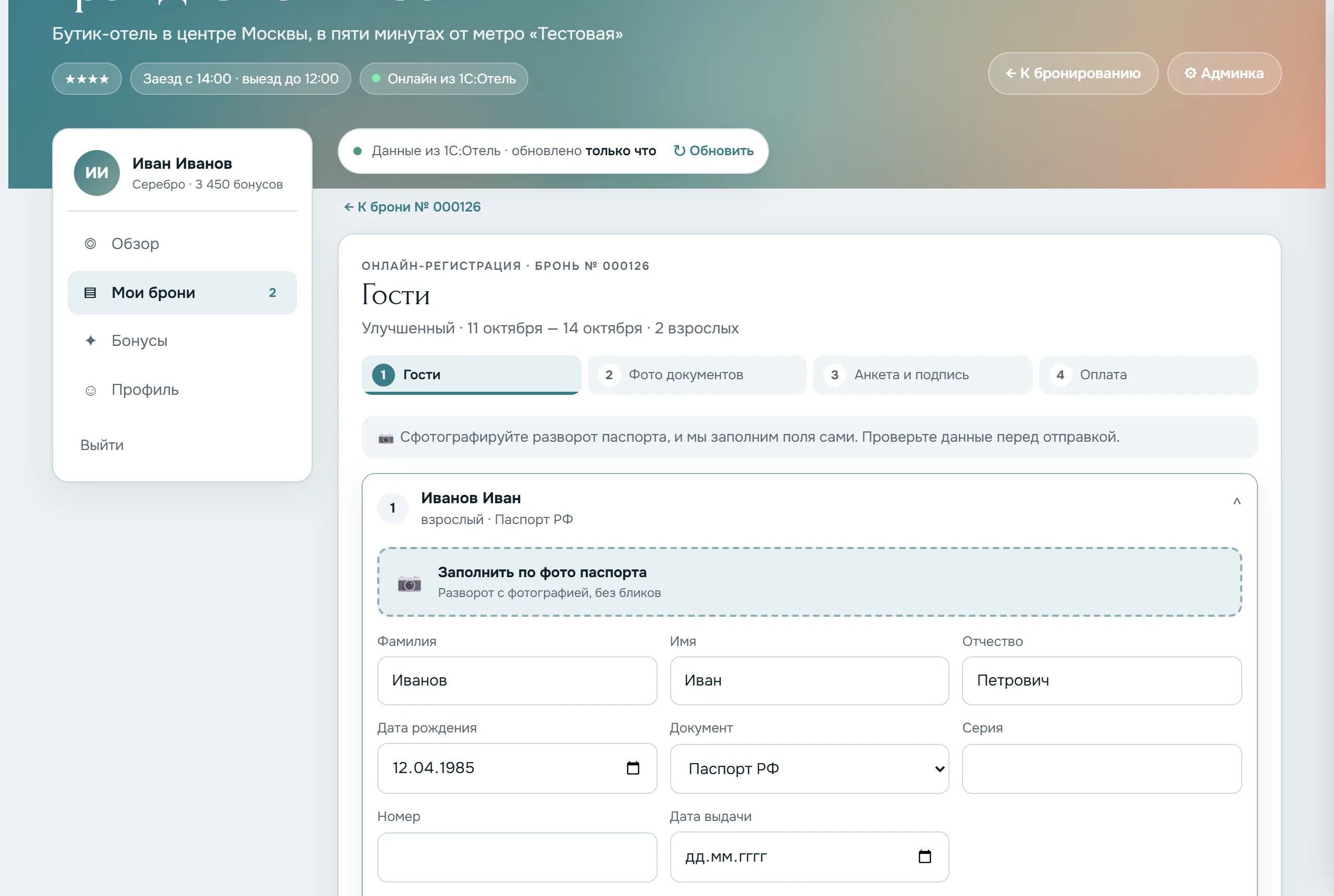Focus the Отчество input field
This screenshot has width=1334, height=896.
click(1102, 680)
